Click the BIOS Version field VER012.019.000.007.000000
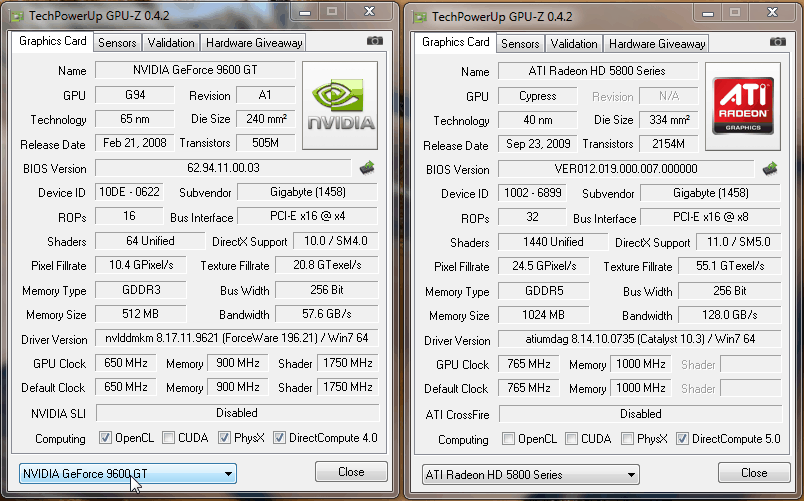The height and width of the screenshot is (501, 804). point(627,169)
